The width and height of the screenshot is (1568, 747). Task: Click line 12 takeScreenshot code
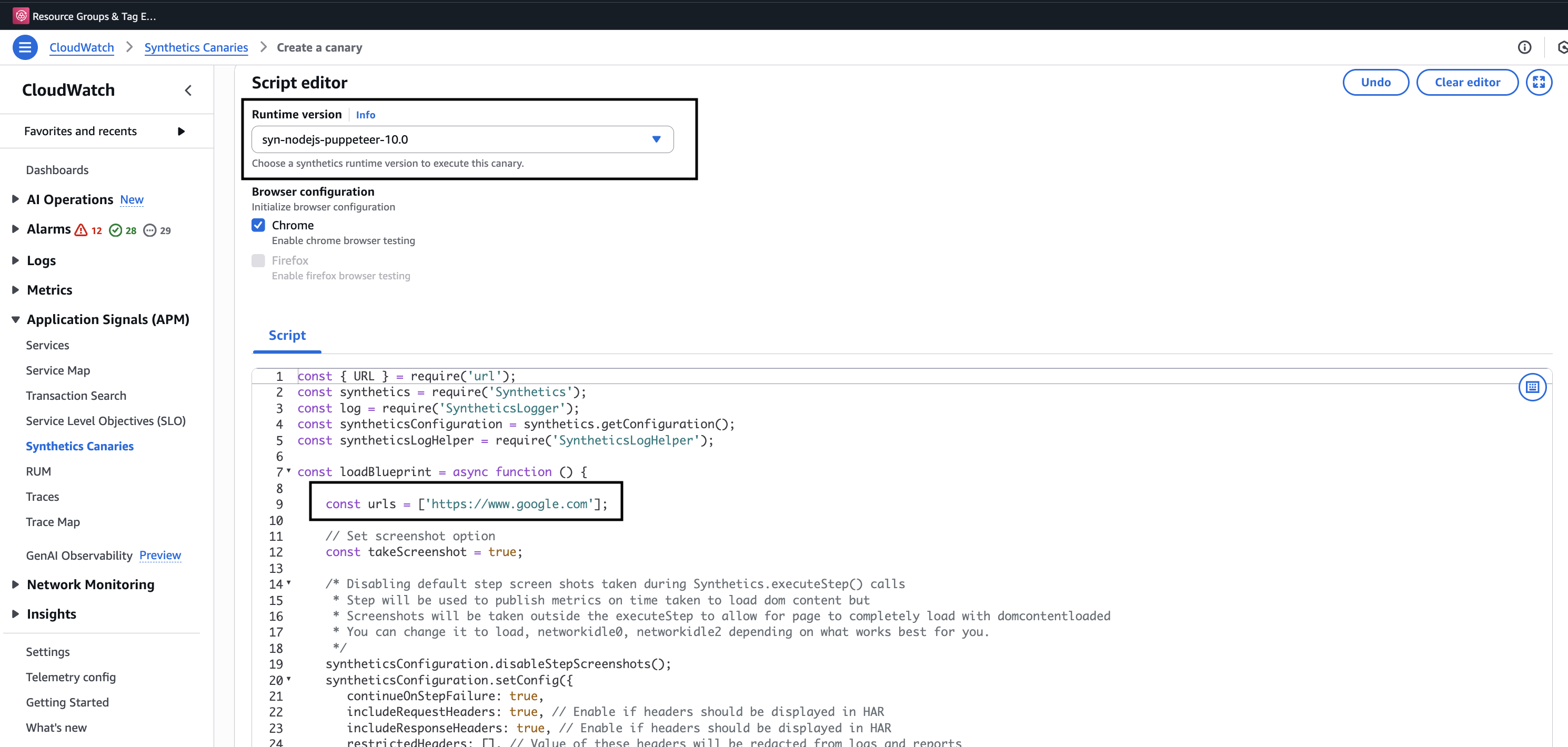tap(424, 552)
